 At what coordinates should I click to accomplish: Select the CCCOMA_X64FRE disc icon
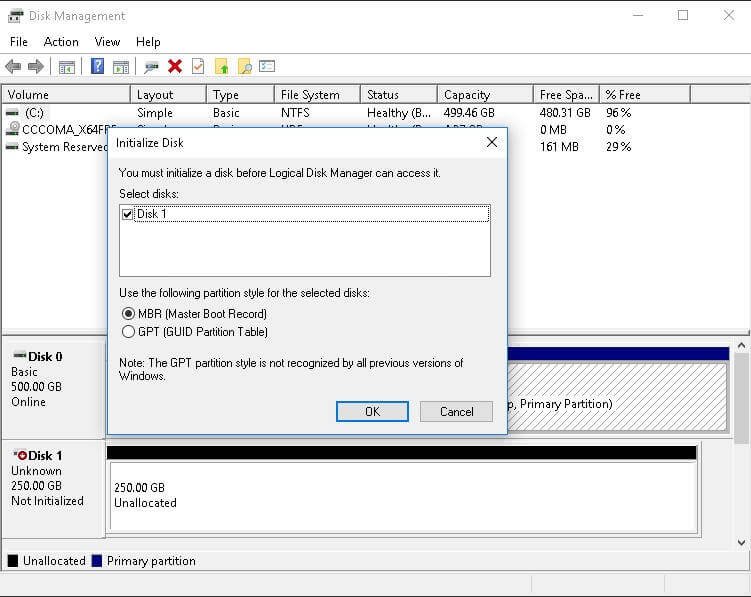(x=13, y=129)
